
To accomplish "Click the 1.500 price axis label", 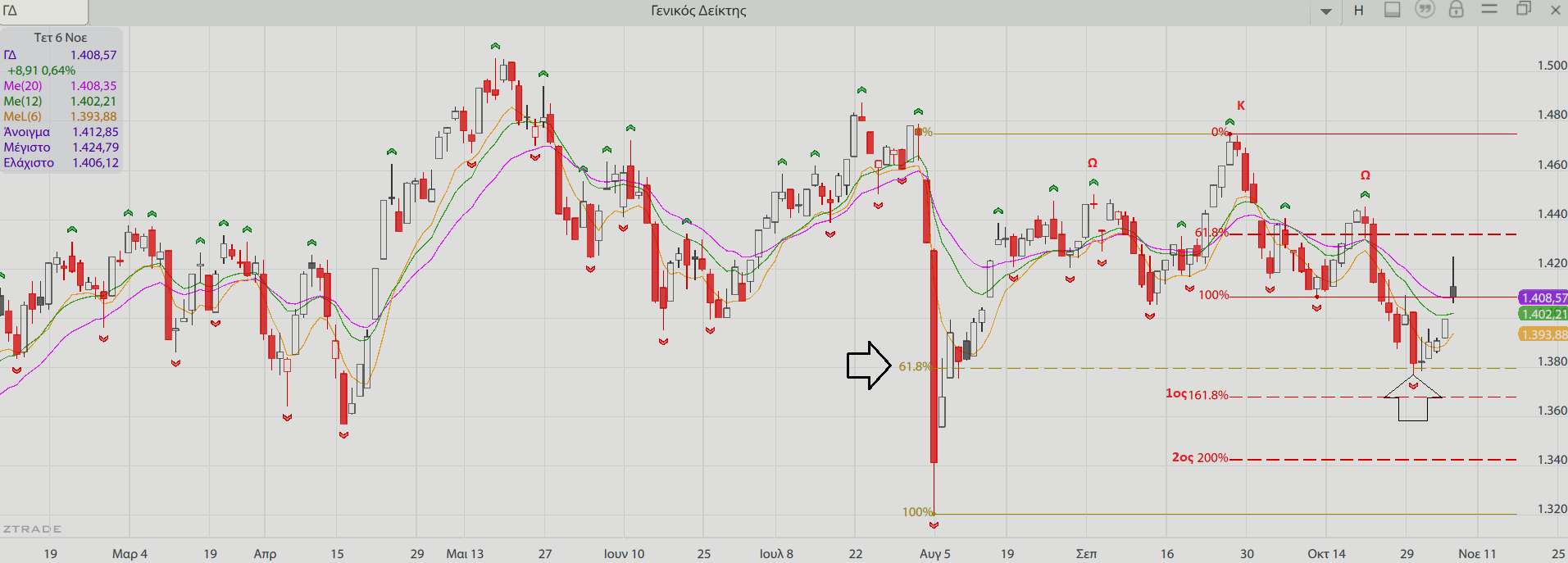I will coord(1552,66).
